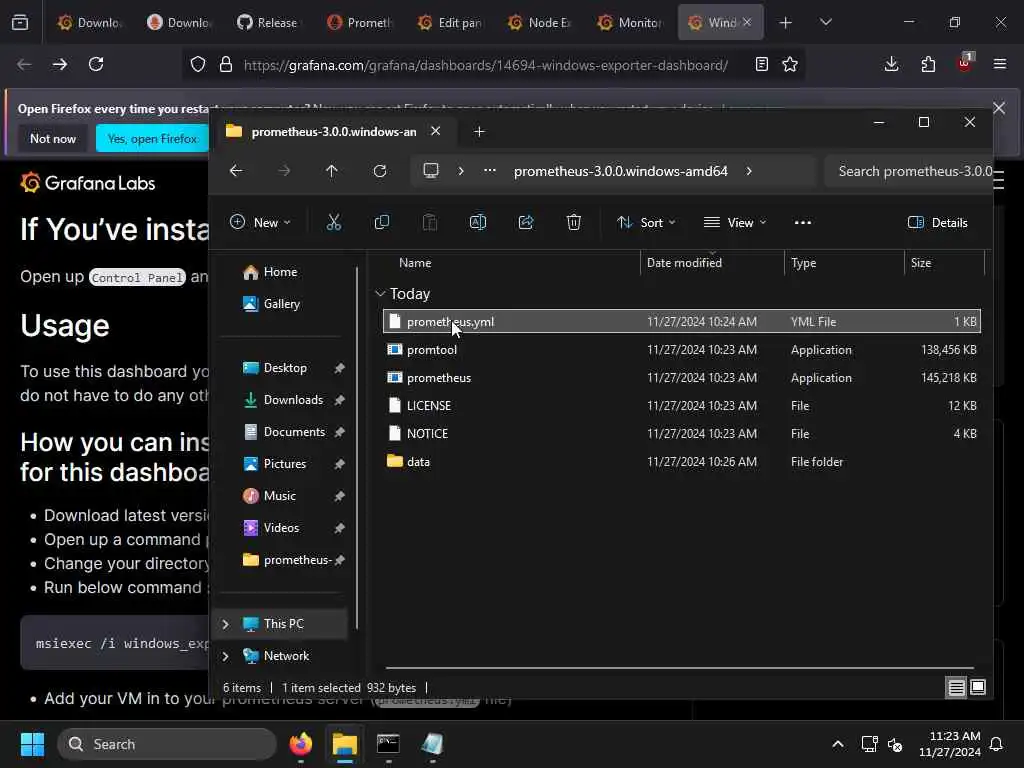Go back in File Explorer

pyautogui.click(x=236, y=171)
